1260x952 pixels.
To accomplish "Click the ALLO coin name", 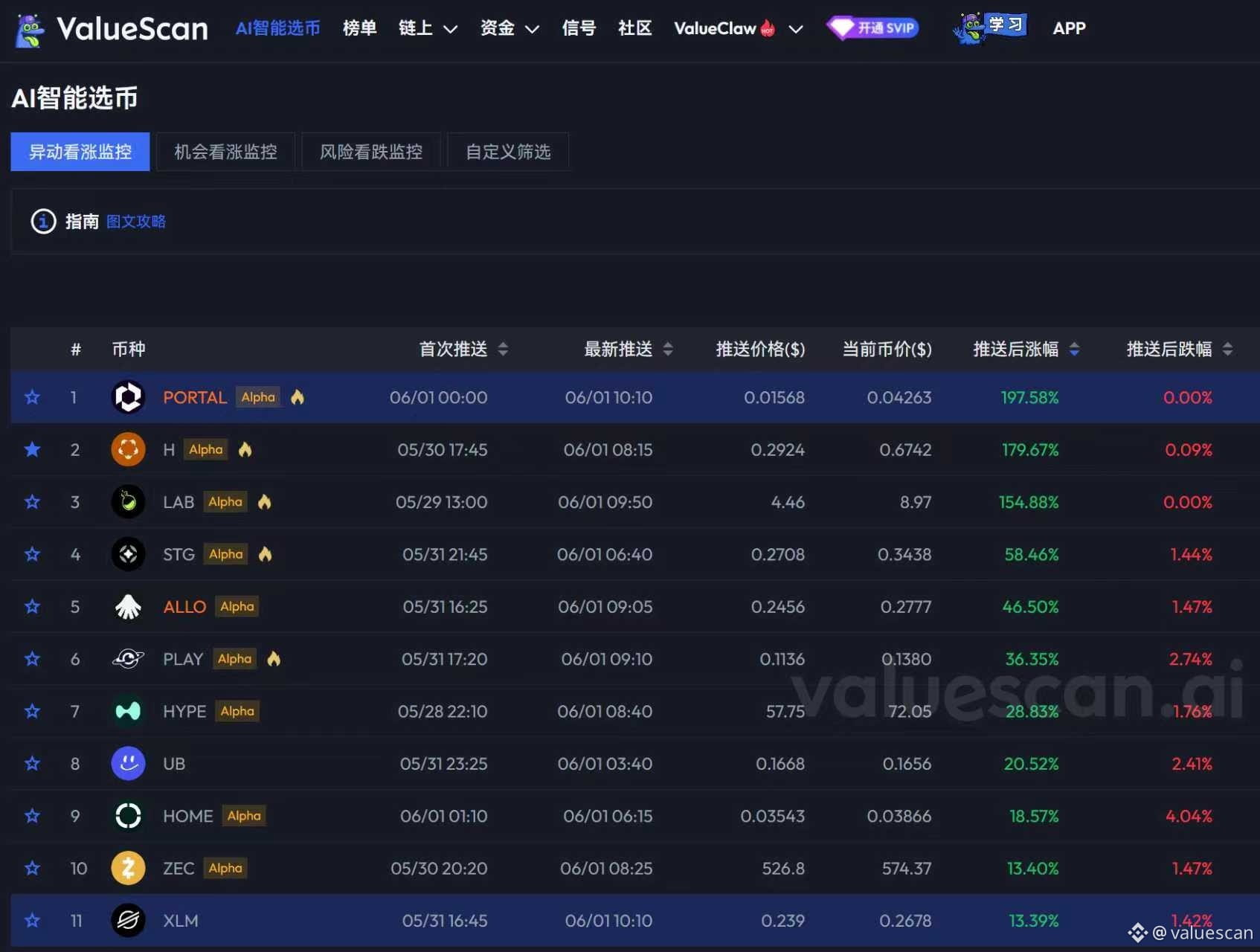I will coord(184,607).
